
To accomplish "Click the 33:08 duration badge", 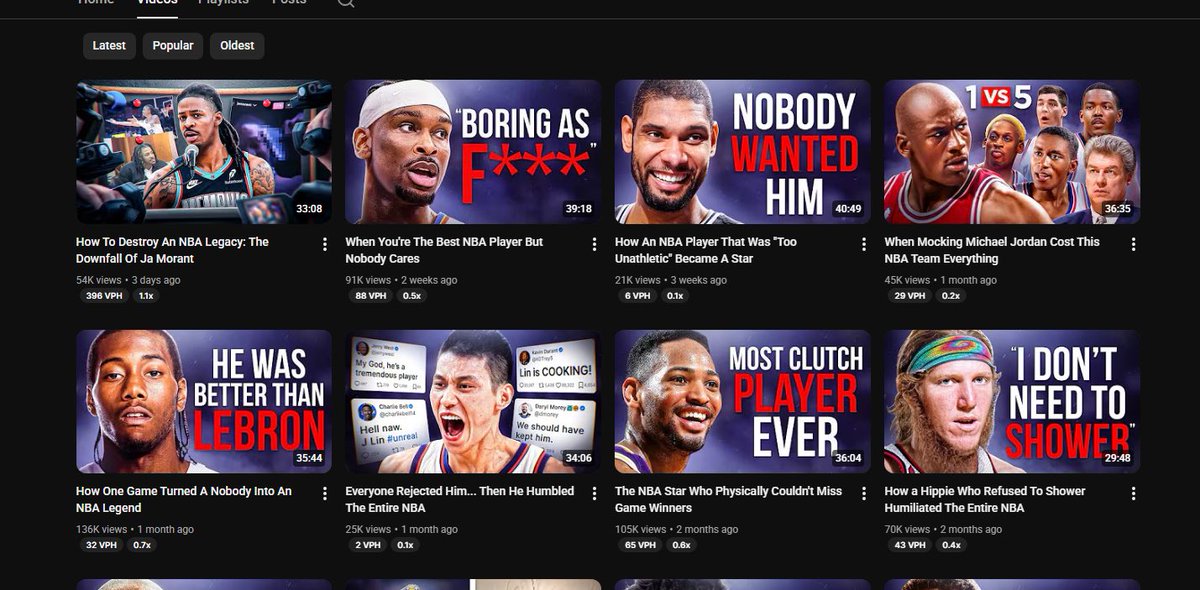I will (309, 209).
